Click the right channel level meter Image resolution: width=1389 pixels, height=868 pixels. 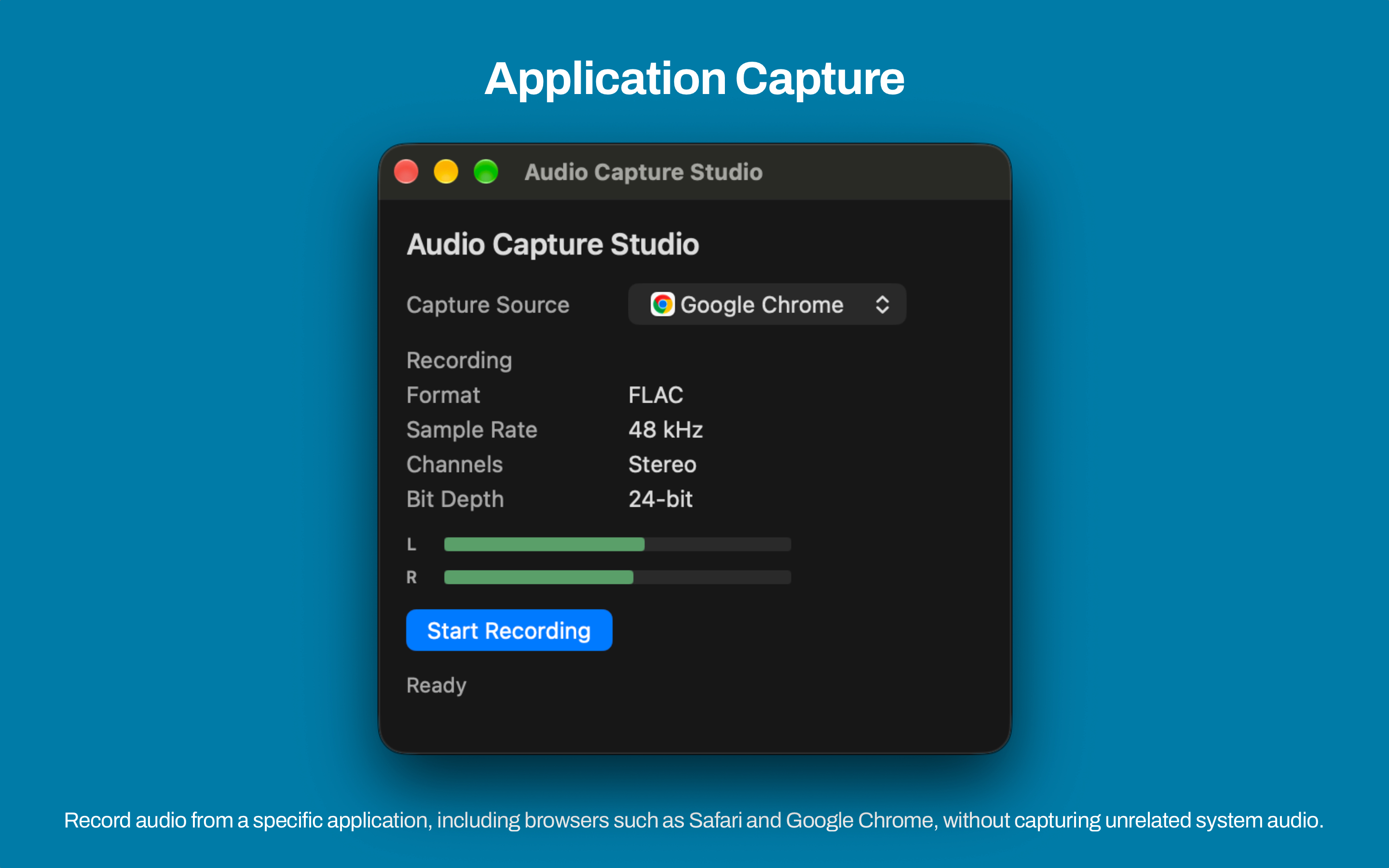(618, 577)
